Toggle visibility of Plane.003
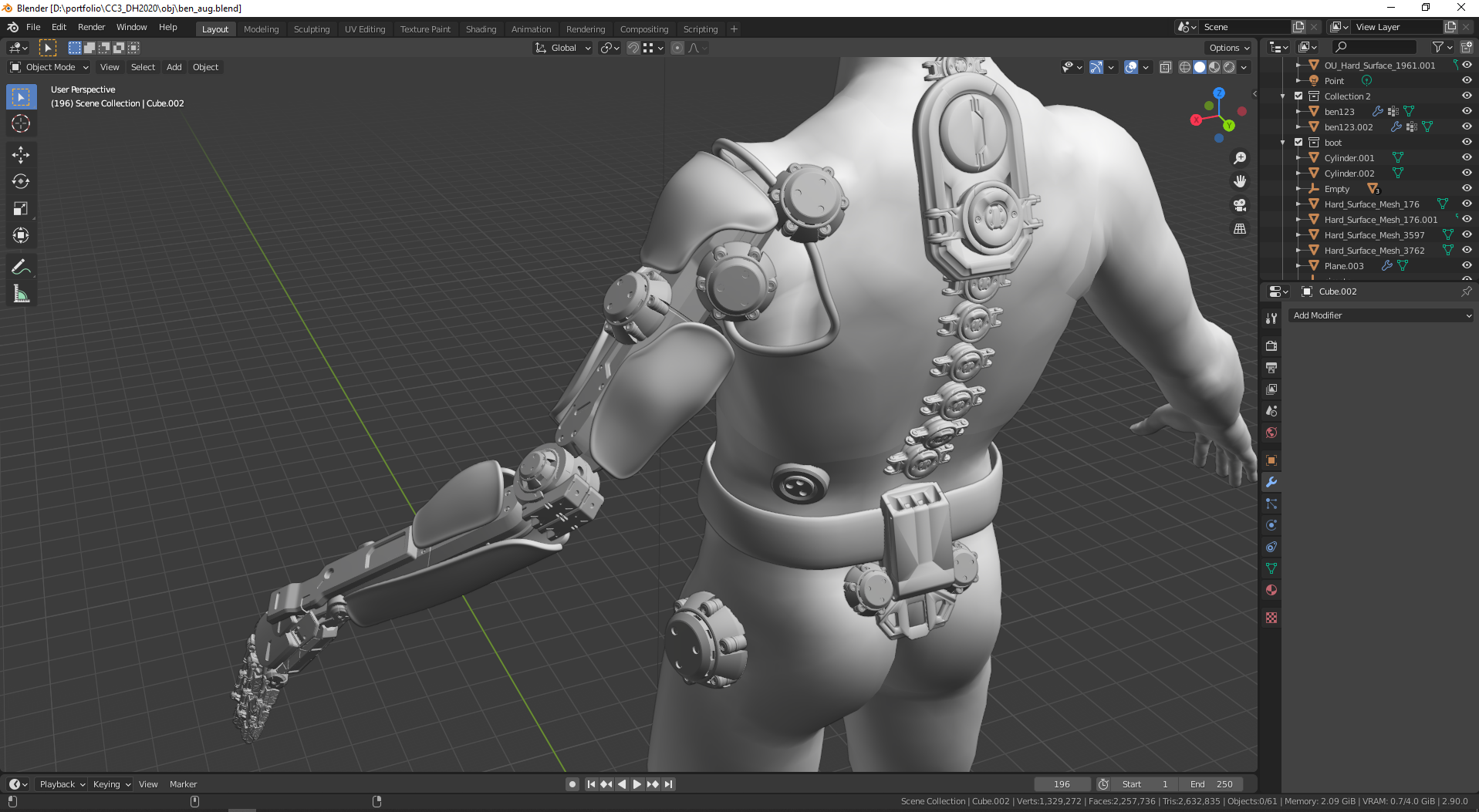 pos(1467,266)
